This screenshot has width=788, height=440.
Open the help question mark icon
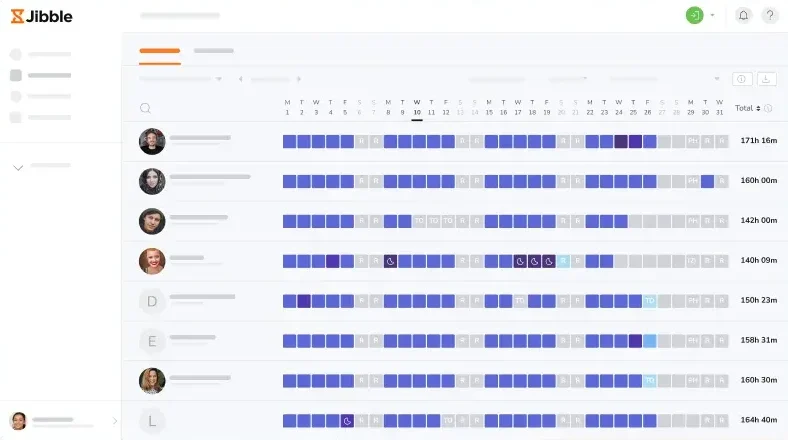pyautogui.click(x=770, y=15)
